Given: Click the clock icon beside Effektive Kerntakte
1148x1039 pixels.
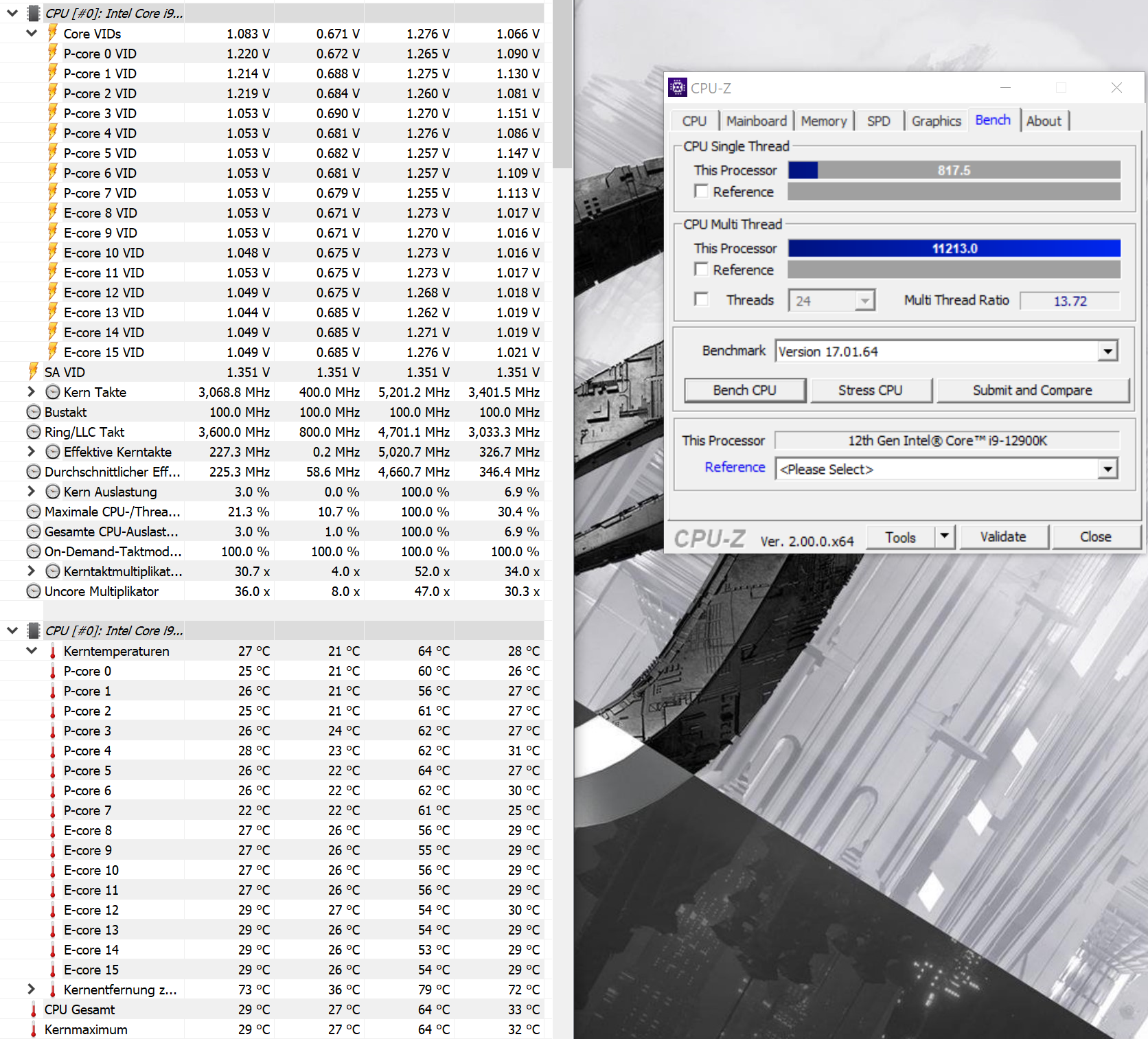Looking at the screenshot, I should [52, 452].
